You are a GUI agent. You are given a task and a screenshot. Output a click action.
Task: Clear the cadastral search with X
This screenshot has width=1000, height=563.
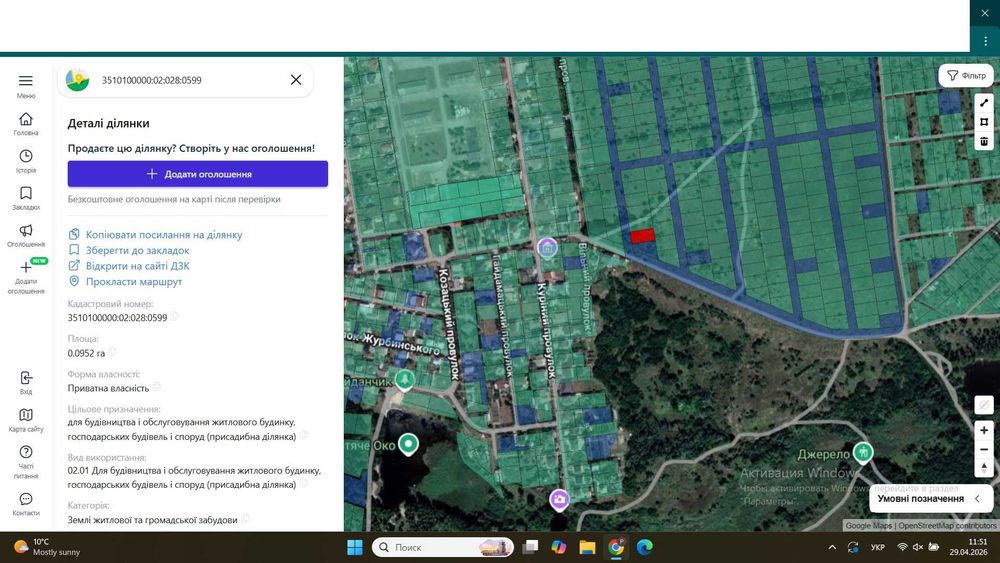coord(296,80)
